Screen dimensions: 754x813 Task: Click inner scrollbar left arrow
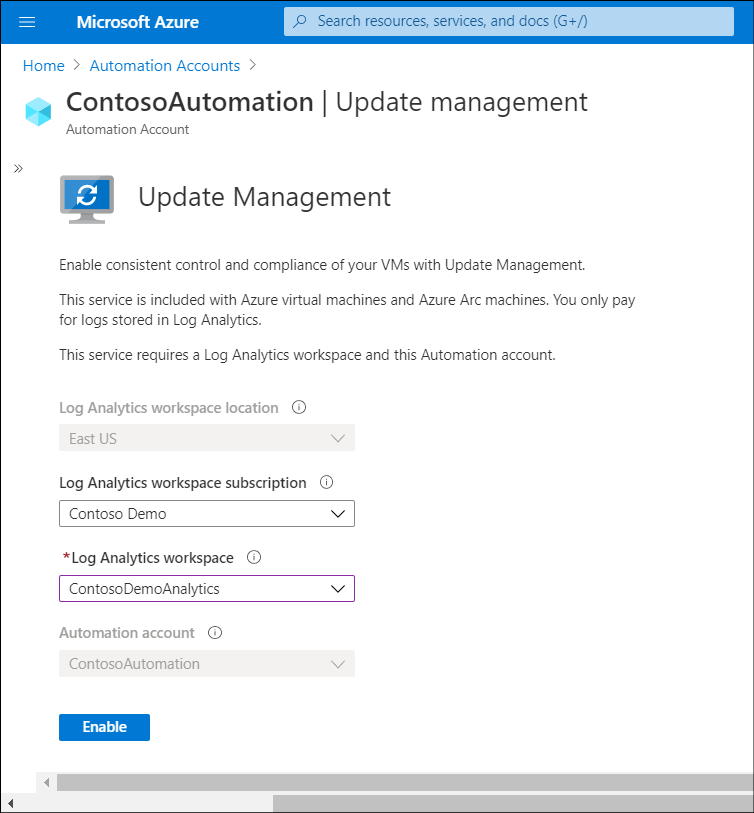coord(46,782)
